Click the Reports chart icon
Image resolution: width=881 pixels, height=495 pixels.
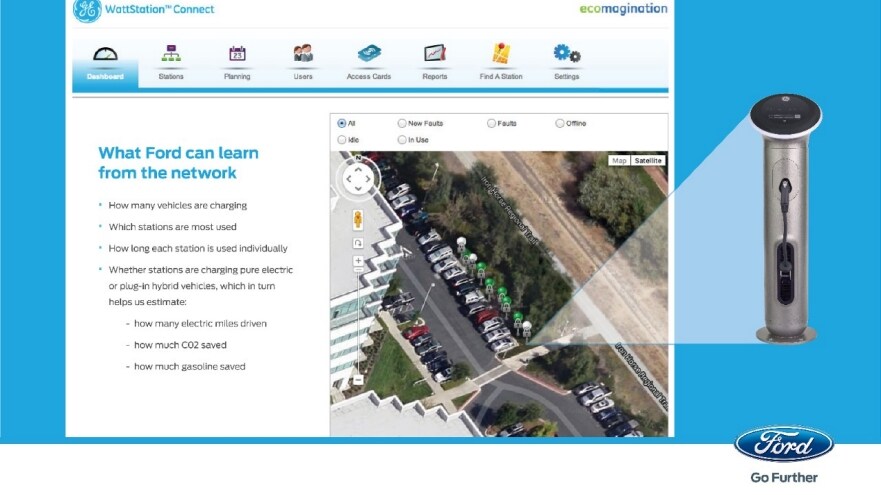pos(434,53)
